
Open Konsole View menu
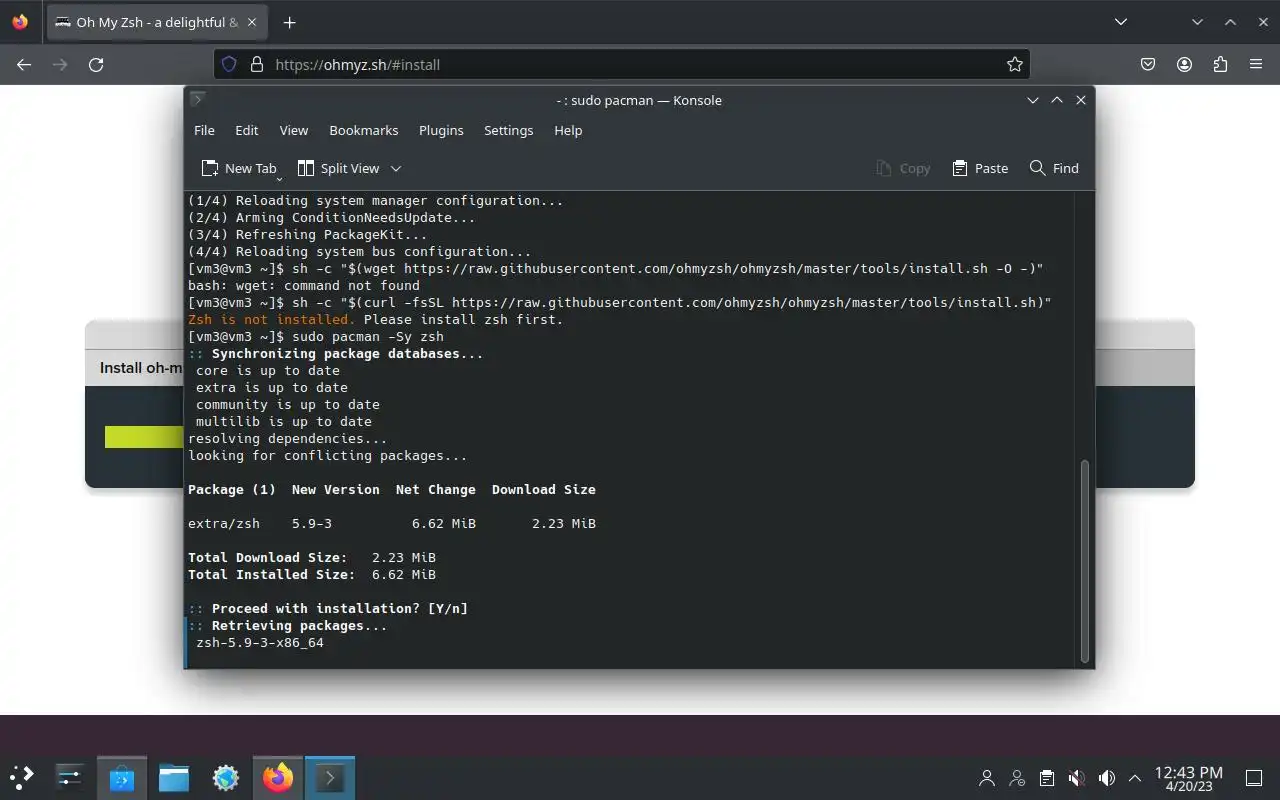293,130
